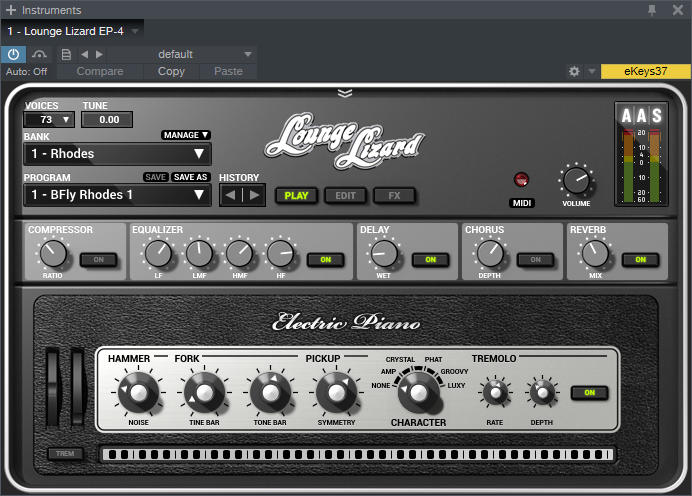
Task: Switch to the FX view tab
Action: pyautogui.click(x=394, y=195)
